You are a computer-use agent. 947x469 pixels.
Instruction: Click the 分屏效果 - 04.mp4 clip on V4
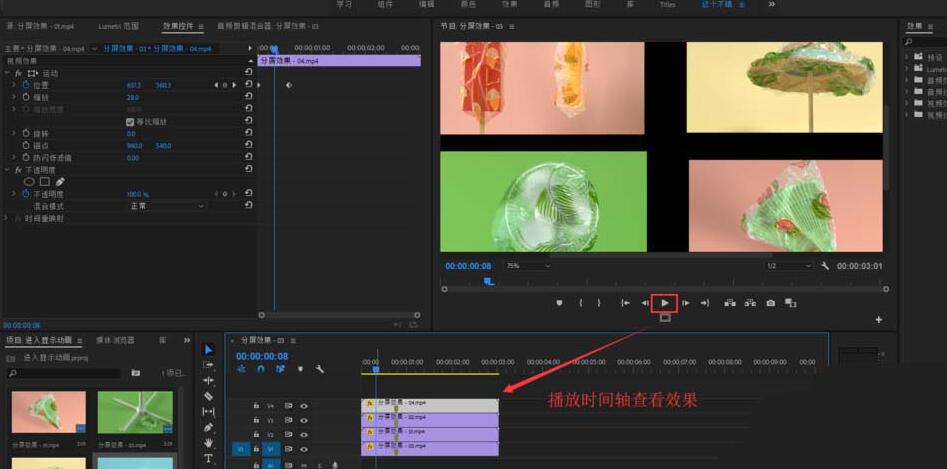click(430, 405)
